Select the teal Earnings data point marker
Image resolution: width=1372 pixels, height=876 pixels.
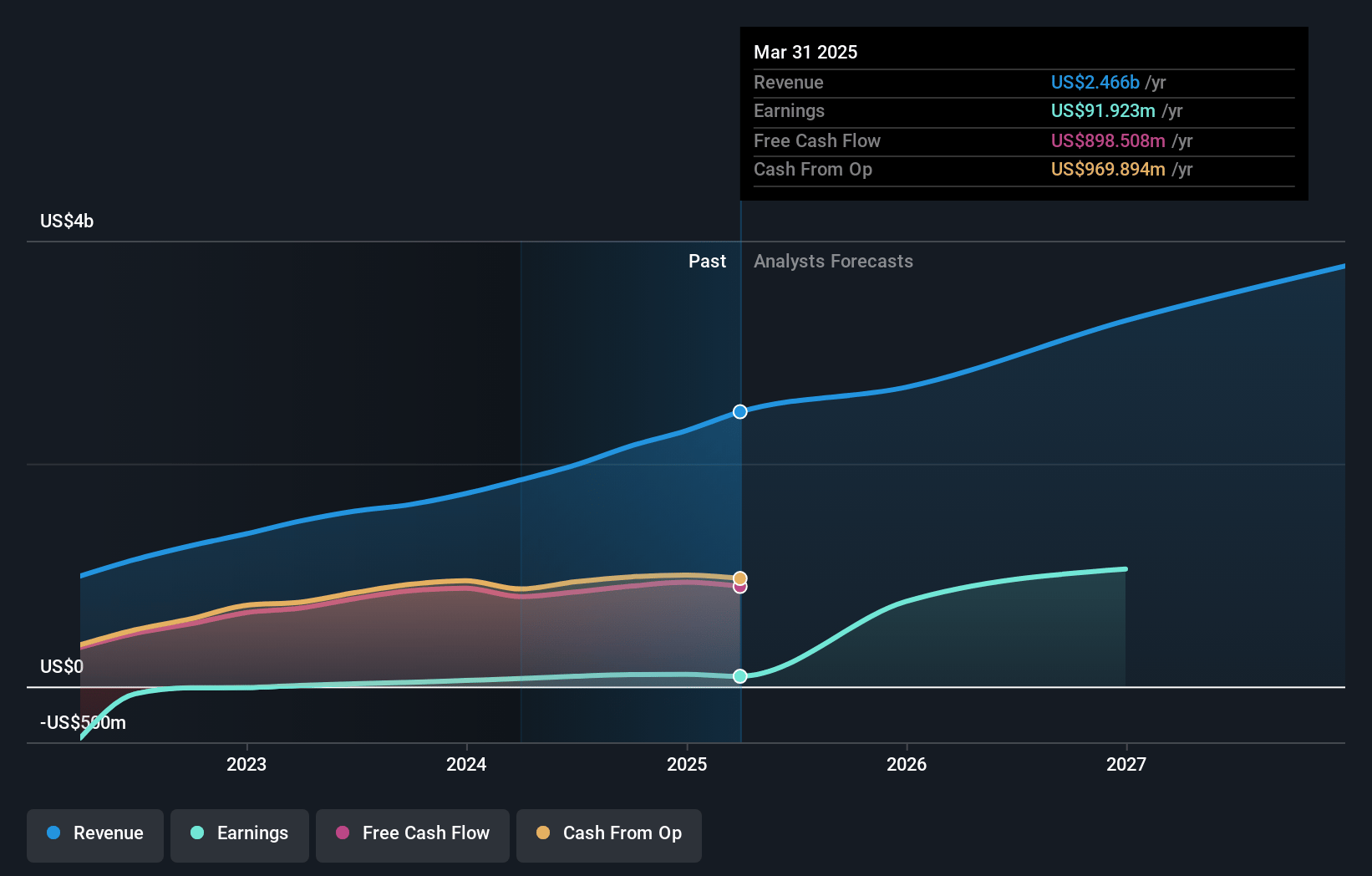point(740,676)
